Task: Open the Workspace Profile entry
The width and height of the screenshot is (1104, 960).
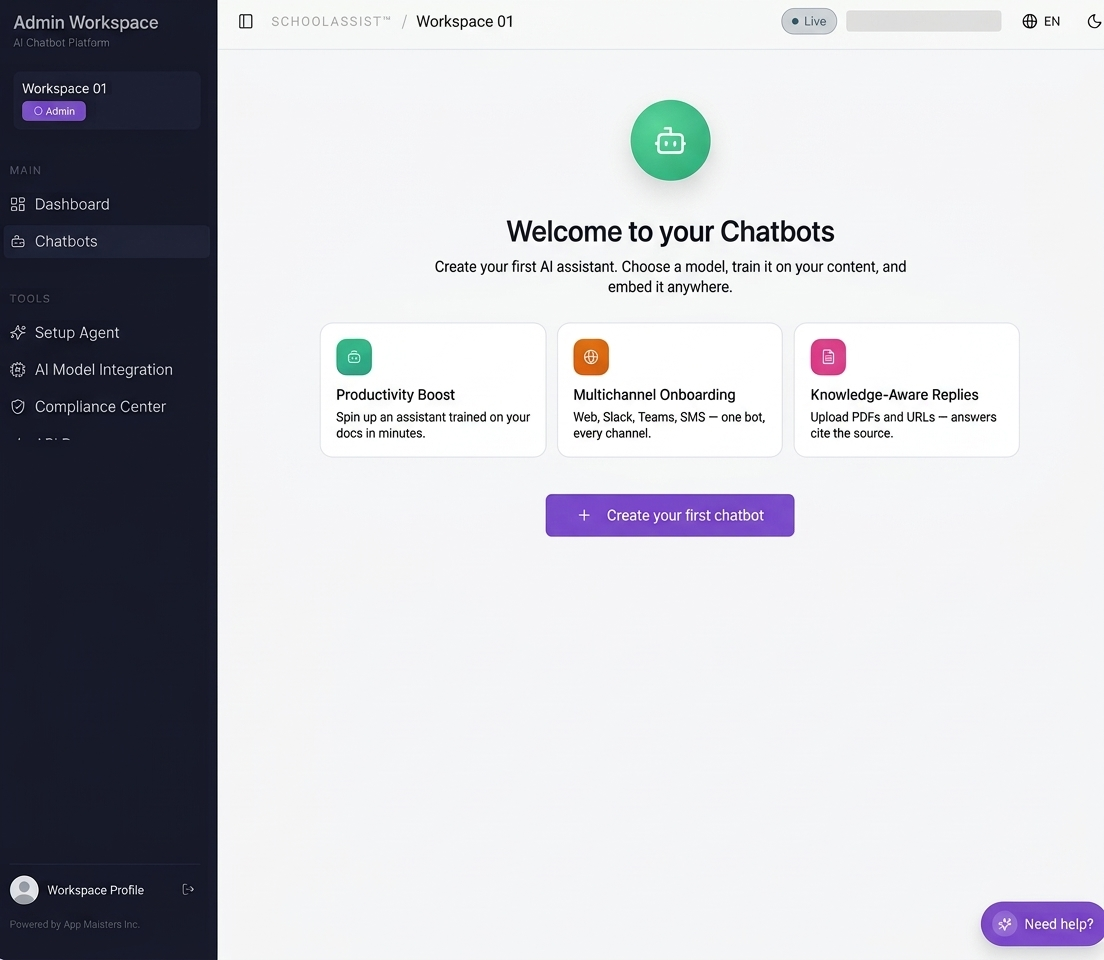Action: (95, 890)
